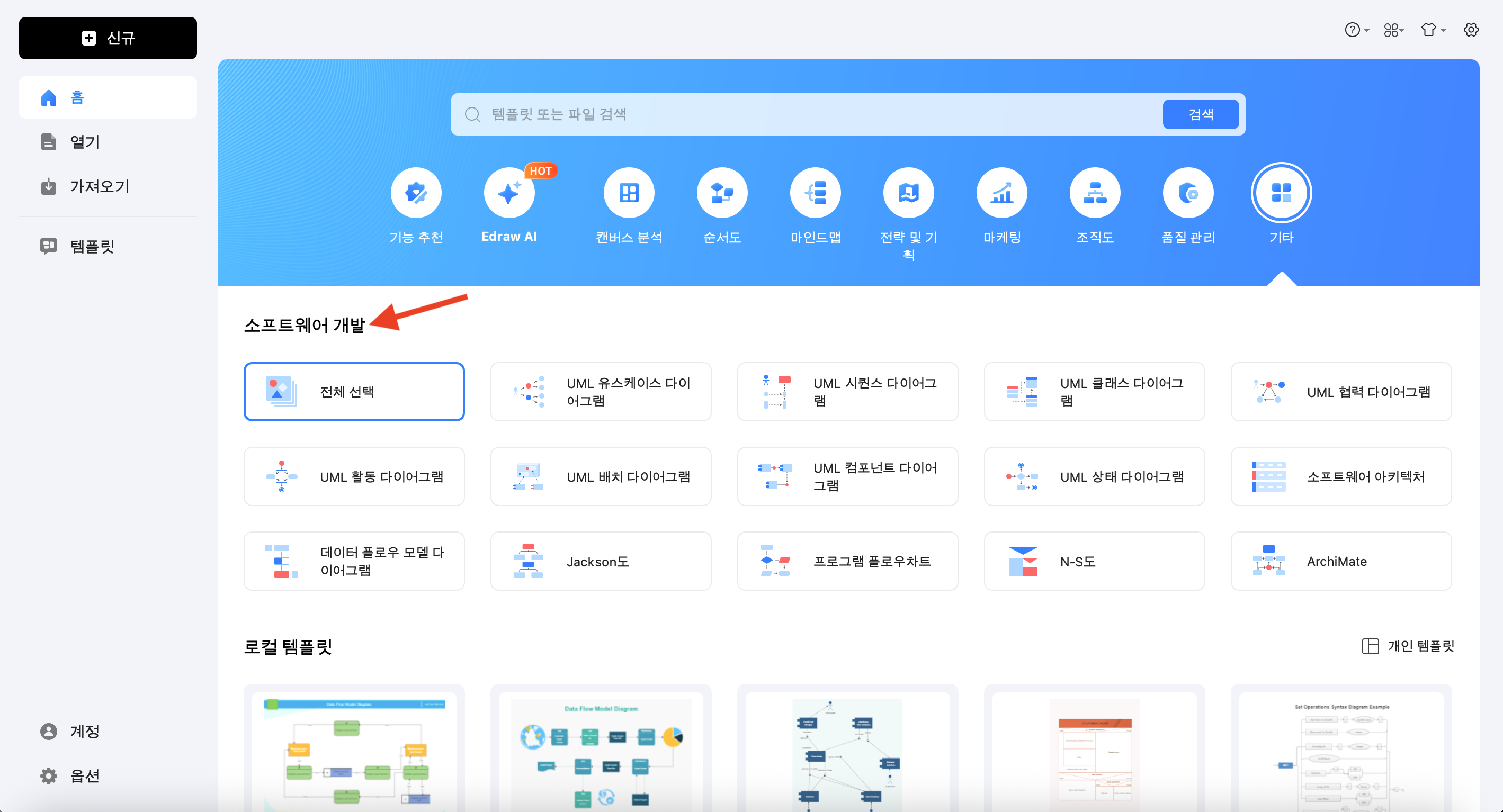
Task: Choose UML 컴포넌트 다이어그램 card
Action: click(848, 476)
